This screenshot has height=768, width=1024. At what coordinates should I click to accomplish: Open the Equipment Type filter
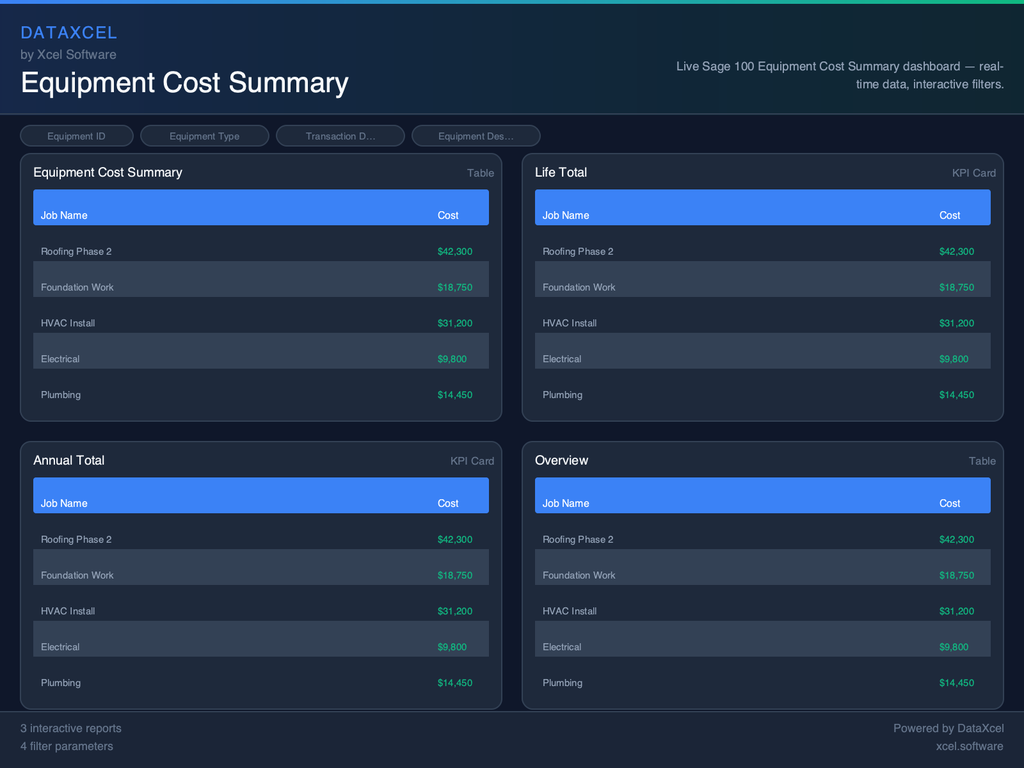(x=204, y=135)
